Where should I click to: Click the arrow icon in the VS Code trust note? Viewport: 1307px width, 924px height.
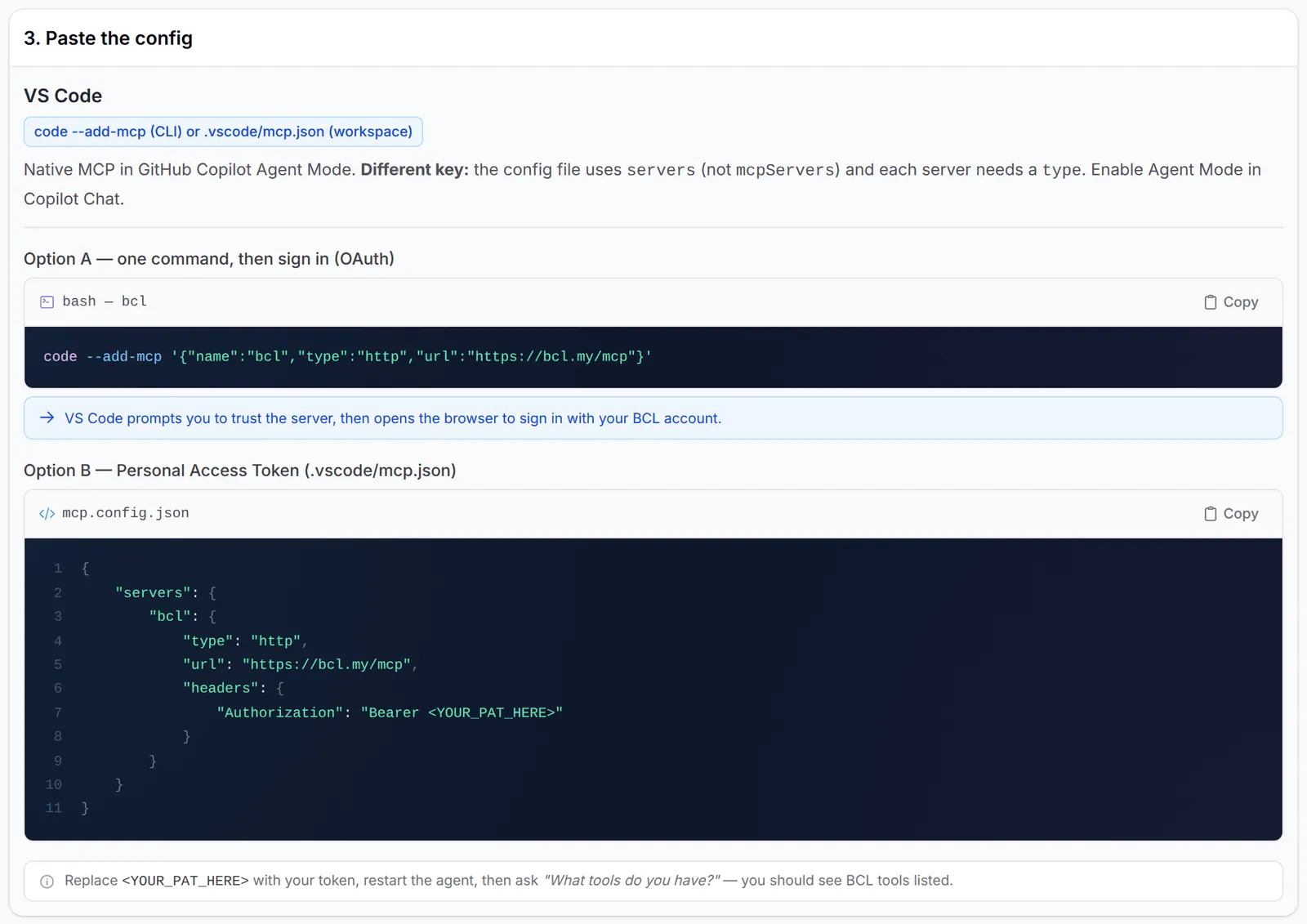pos(47,418)
